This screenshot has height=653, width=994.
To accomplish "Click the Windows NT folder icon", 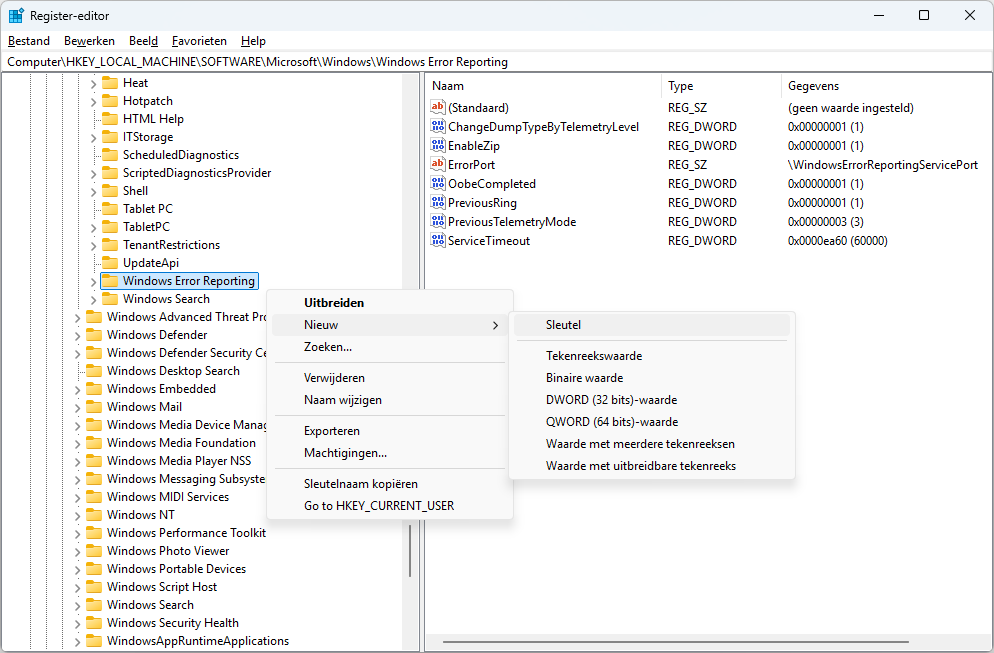I will pyautogui.click(x=94, y=515).
